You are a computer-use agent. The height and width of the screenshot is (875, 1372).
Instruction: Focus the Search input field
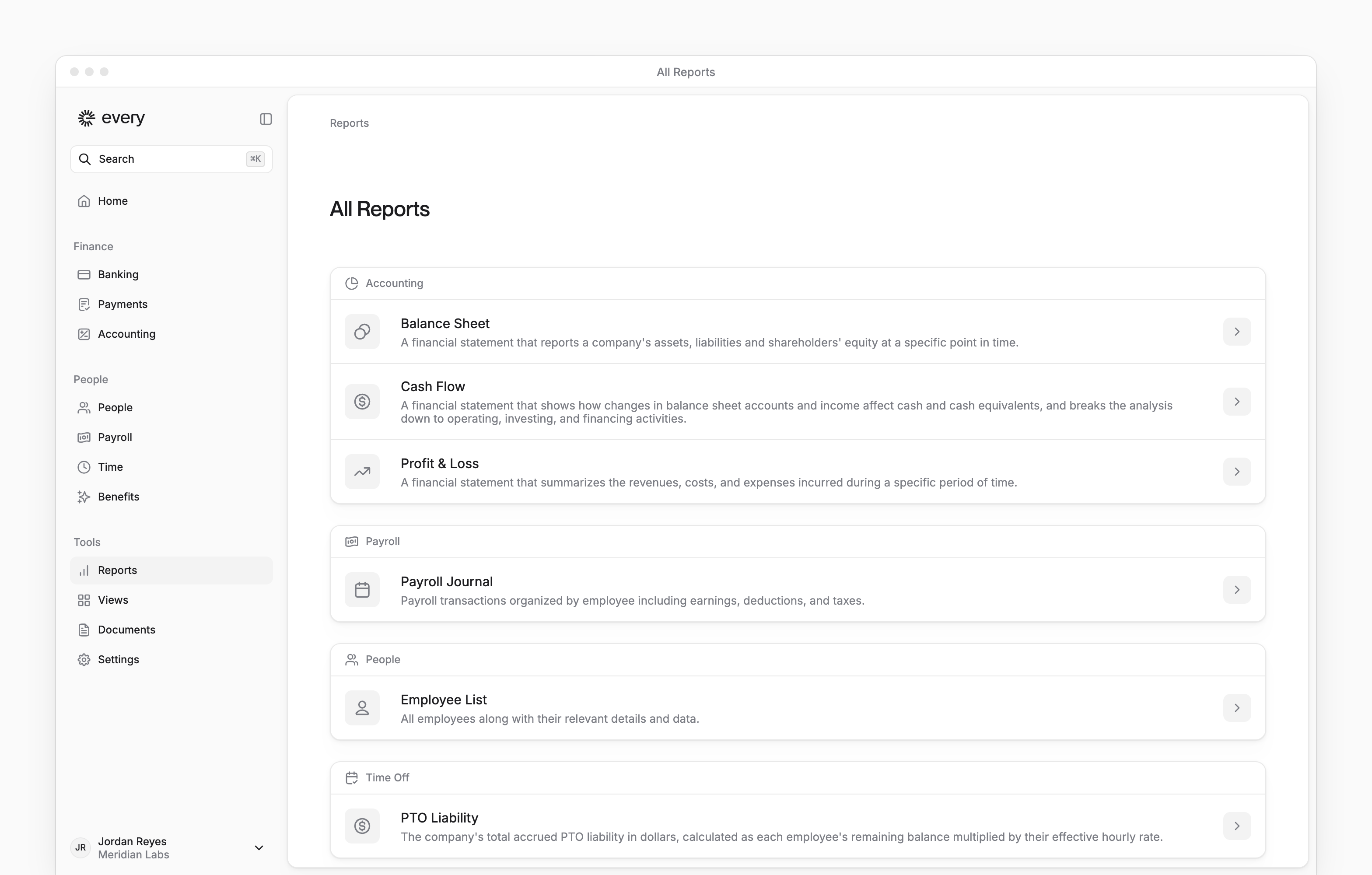click(171, 159)
